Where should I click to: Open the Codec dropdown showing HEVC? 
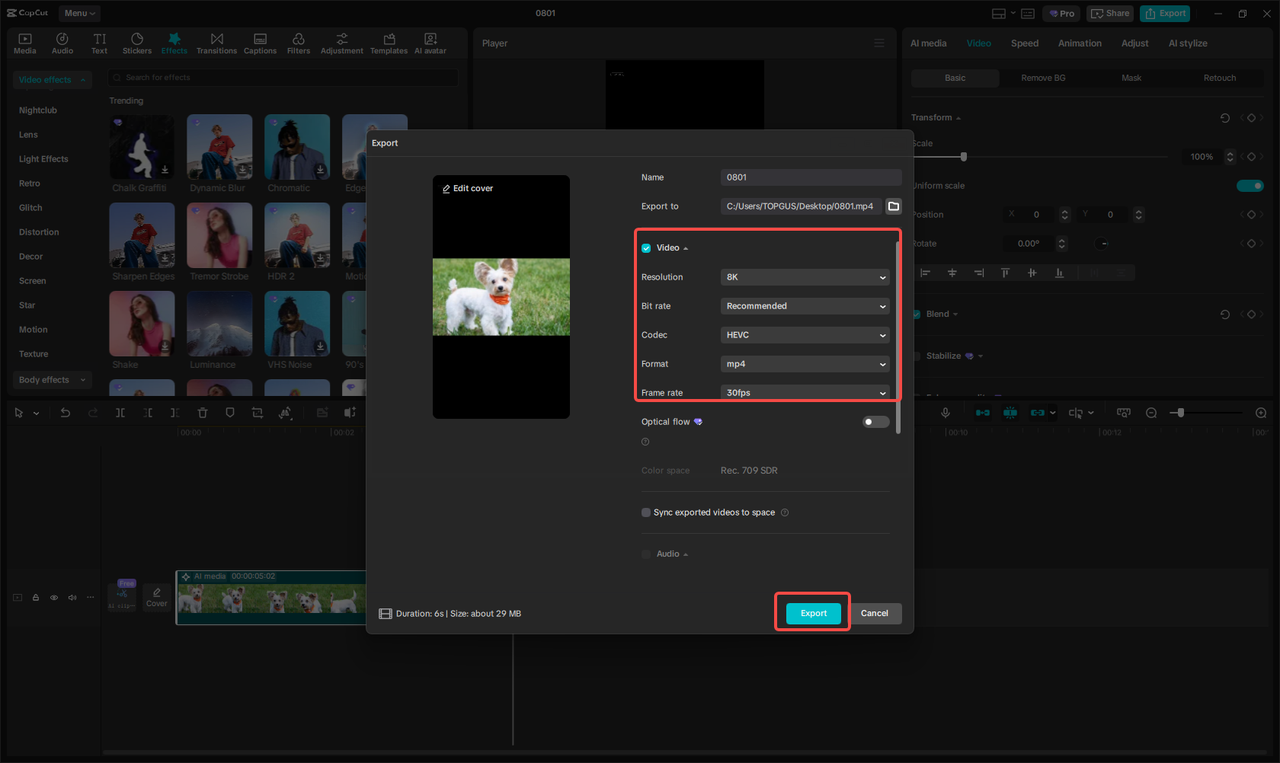pyautogui.click(x=804, y=334)
